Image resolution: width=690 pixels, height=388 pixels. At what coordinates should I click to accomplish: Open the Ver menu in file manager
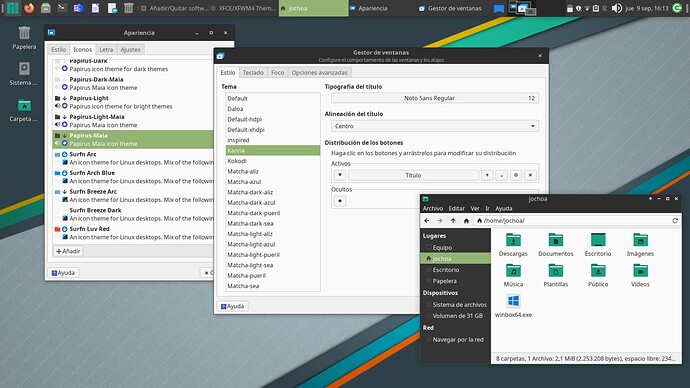tap(475, 209)
